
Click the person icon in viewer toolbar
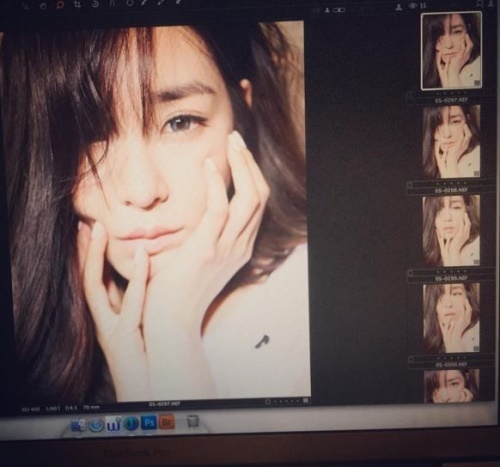click(x=399, y=7)
